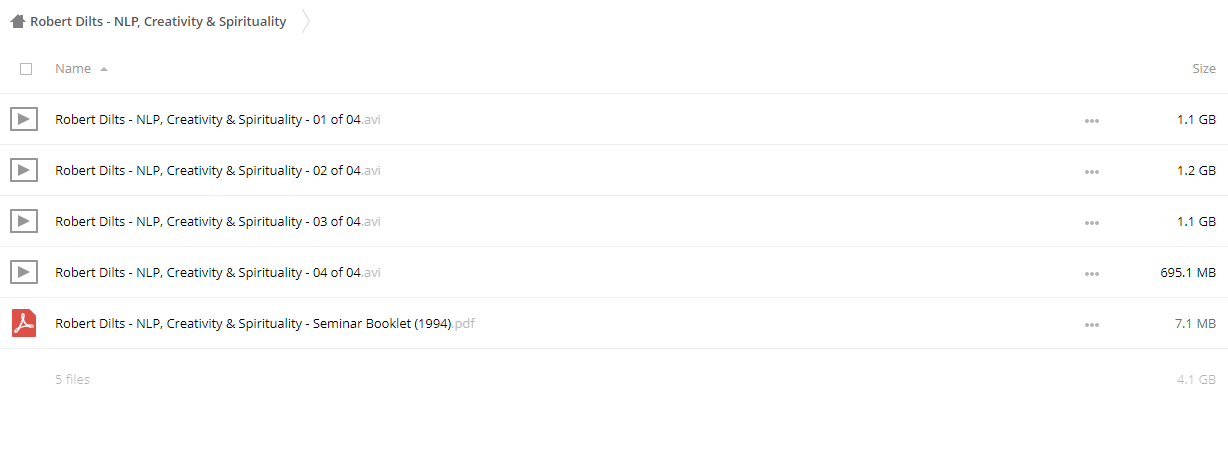Sort files by the Name column
1228x451 pixels.
(73, 69)
